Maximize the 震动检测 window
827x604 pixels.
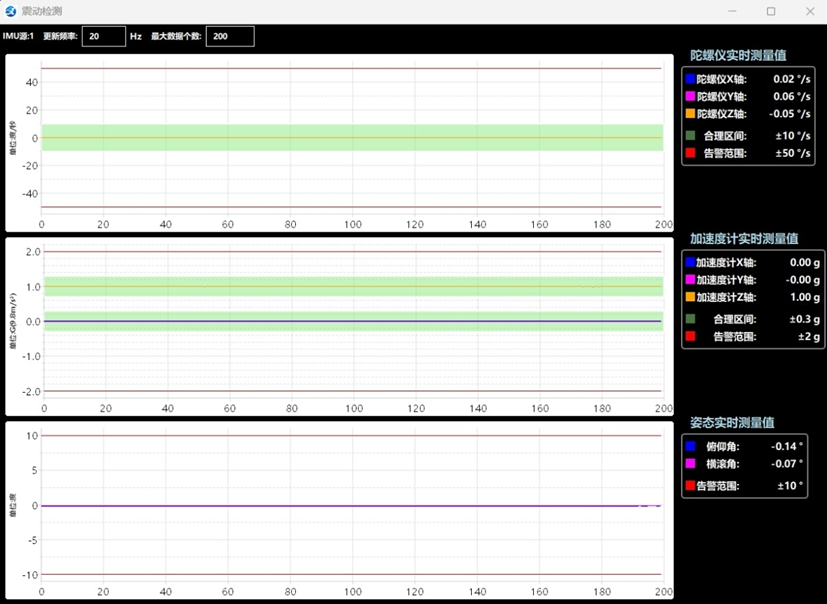coord(771,11)
